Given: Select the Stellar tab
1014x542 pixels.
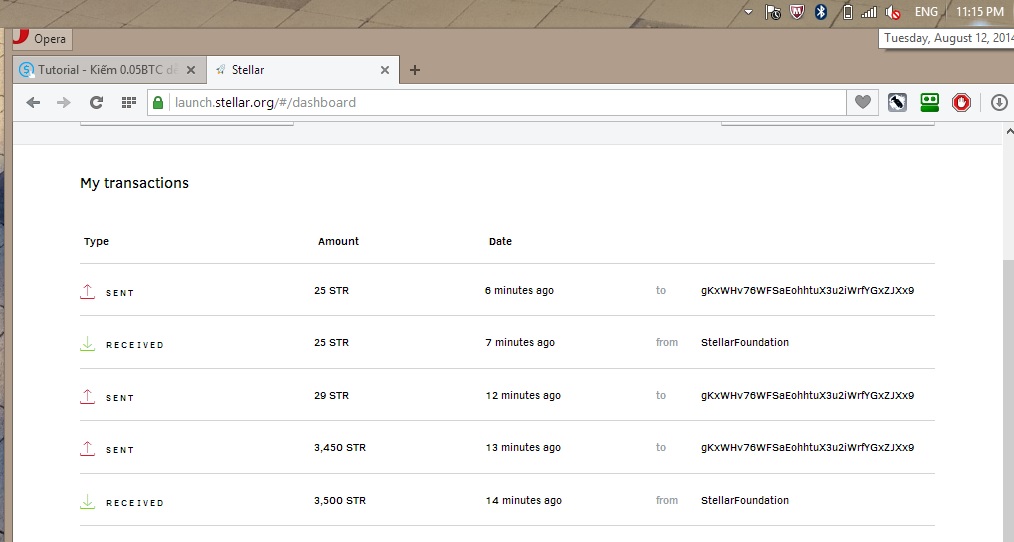Looking at the screenshot, I should [290, 70].
